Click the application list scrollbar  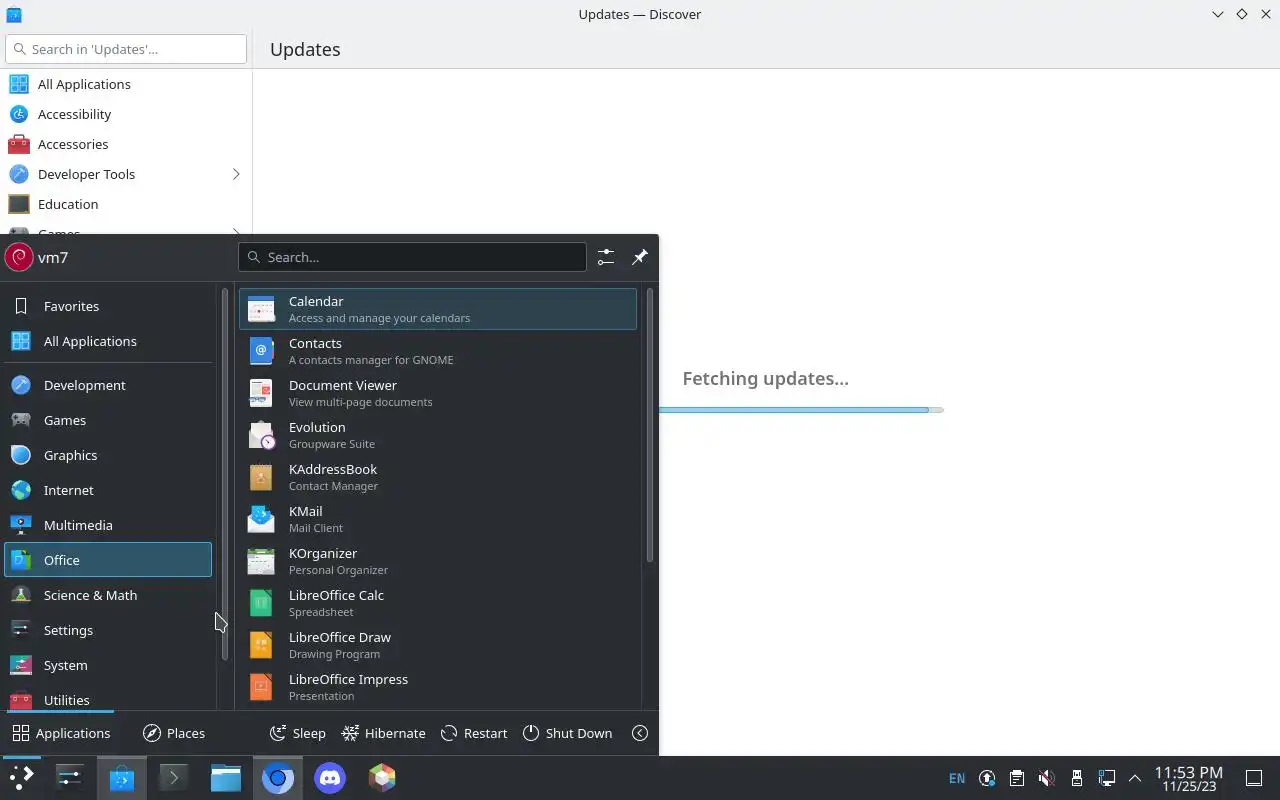pos(650,426)
